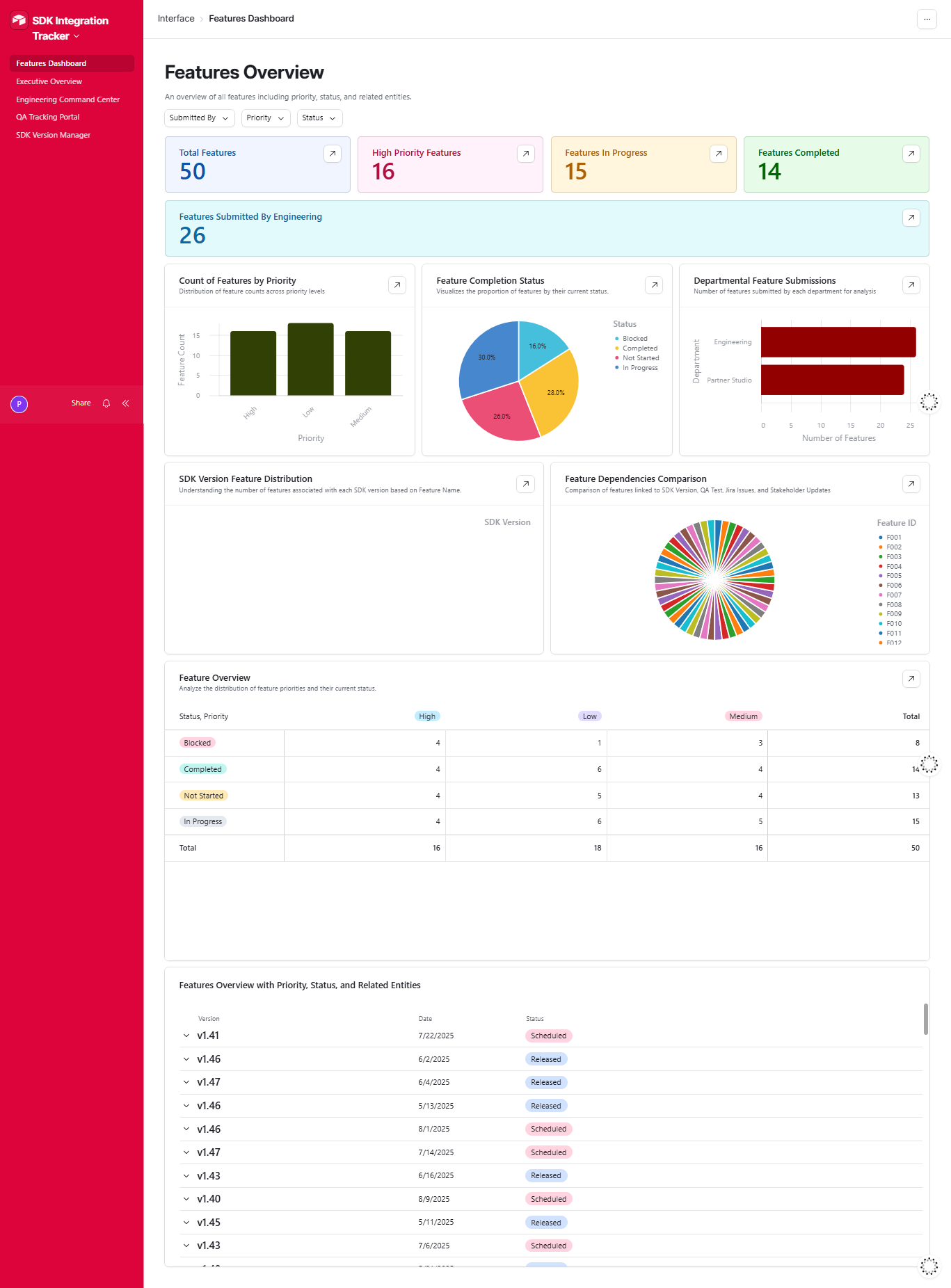Open Feature Dependencies Comparison expand icon
951x1288 pixels.
911,484
